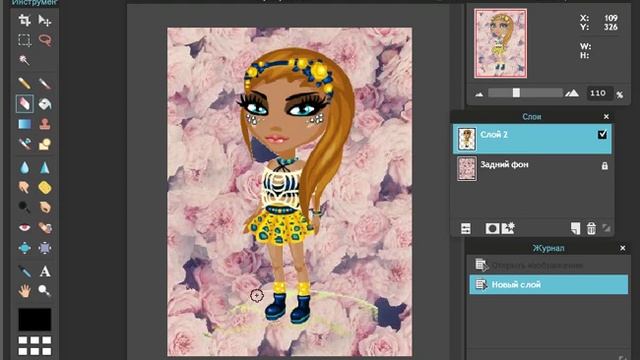Toggle visibility checkbox of Слой 2
The height and width of the screenshot is (360, 640).
point(602,134)
